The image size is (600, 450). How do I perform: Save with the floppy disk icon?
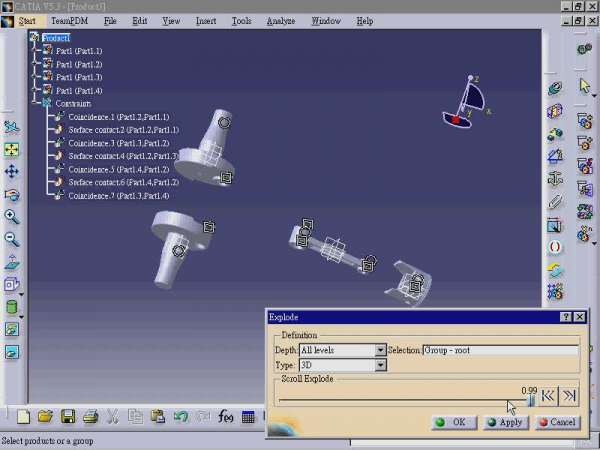pos(68,416)
